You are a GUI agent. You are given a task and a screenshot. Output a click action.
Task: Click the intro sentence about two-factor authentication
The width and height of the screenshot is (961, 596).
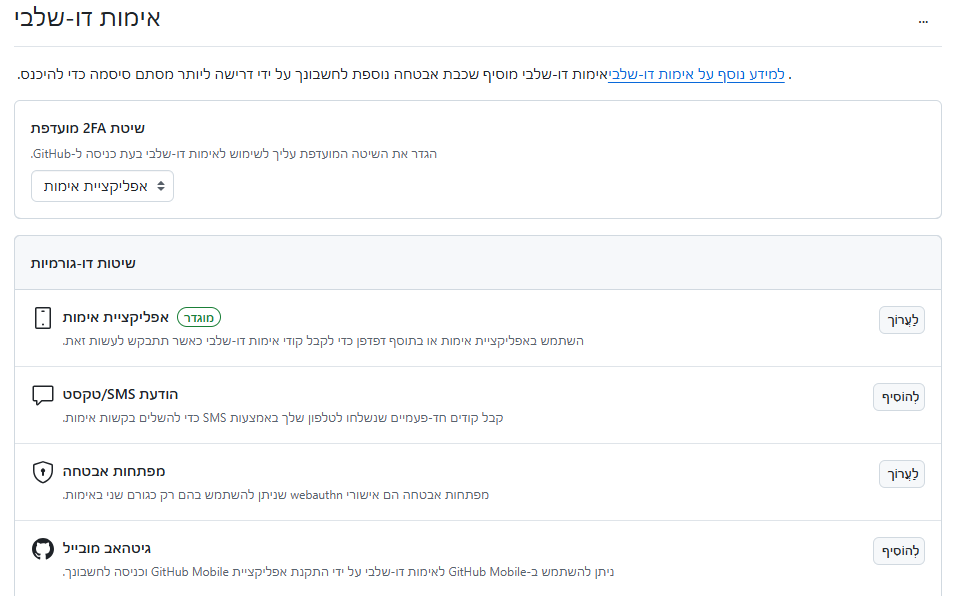313,75
